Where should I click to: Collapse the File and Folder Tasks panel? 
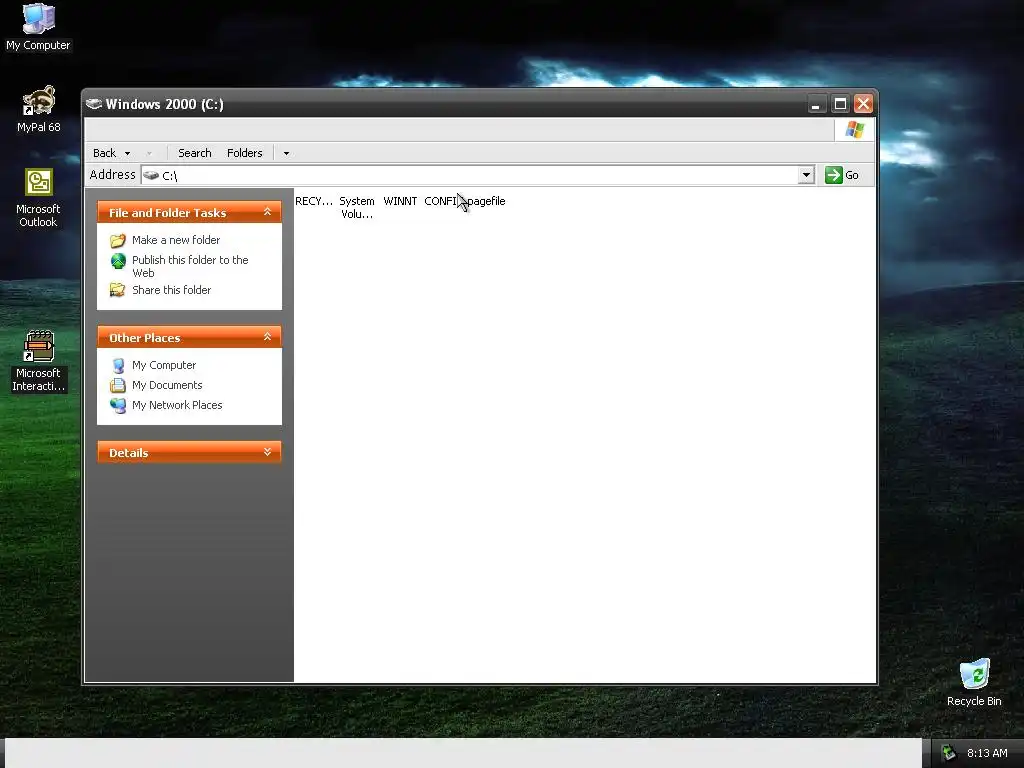pos(267,212)
